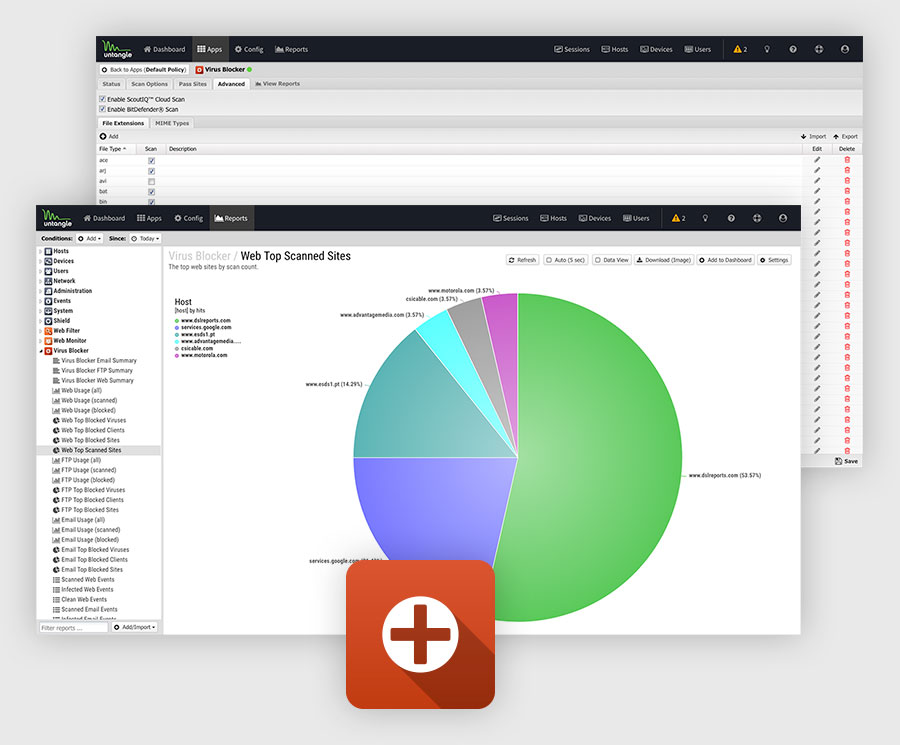Select Status tab in Virus Blocker window

pyautogui.click(x=111, y=84)
